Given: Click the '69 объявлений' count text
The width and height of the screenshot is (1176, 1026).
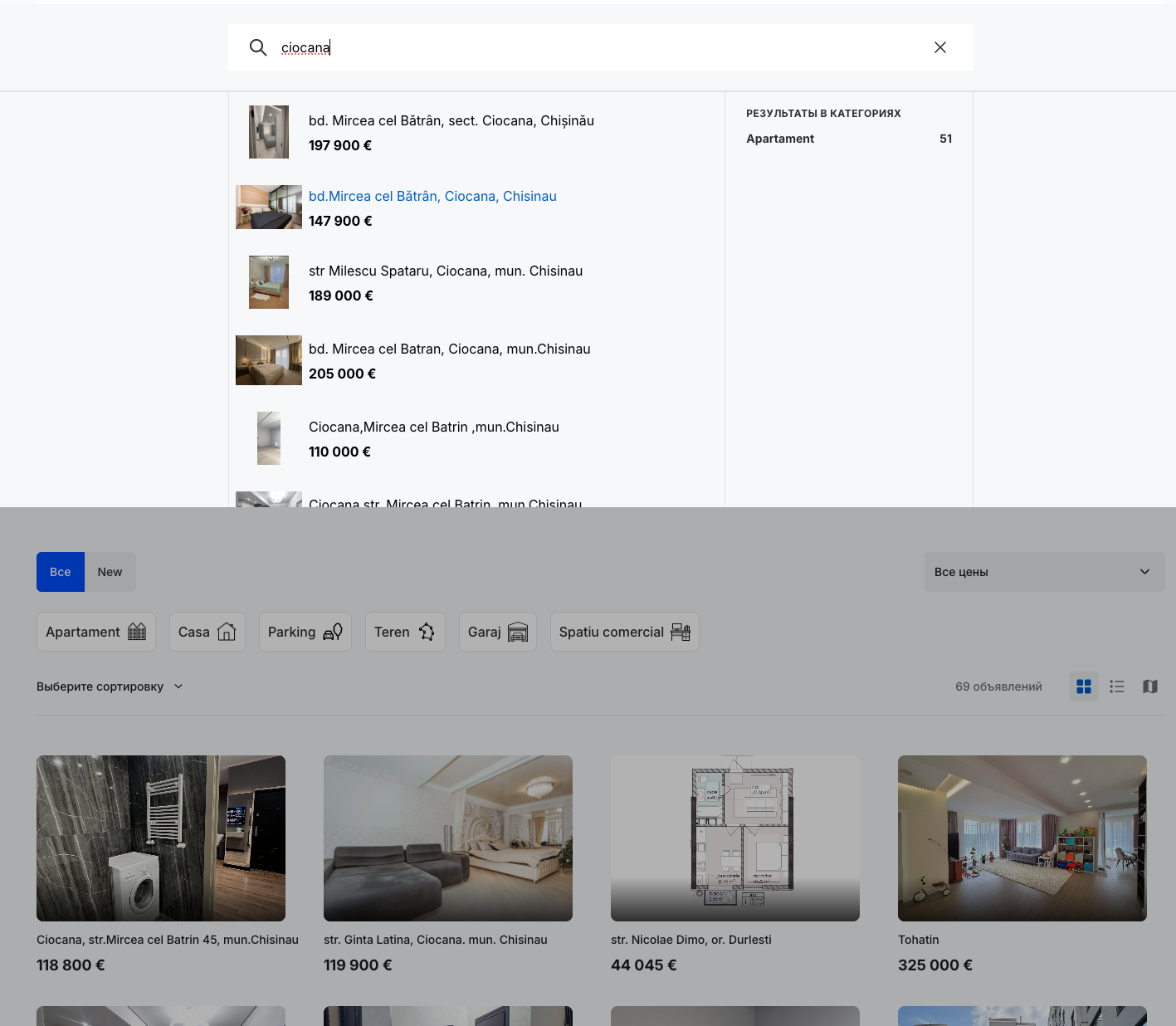Looking at the screenshot, I should (998, 686).
